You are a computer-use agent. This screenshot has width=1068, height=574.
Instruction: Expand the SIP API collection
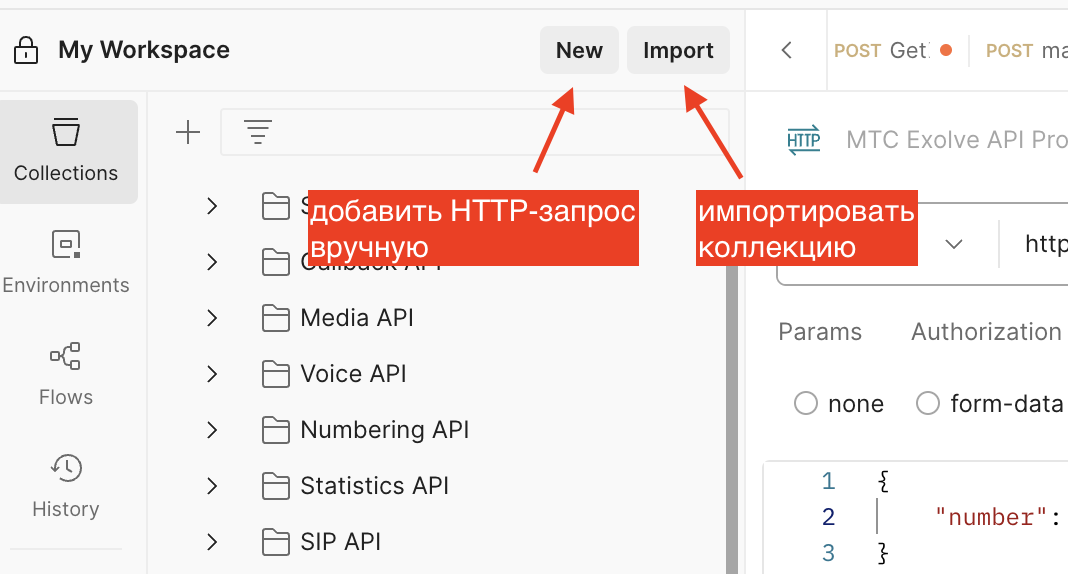[213, 542]
